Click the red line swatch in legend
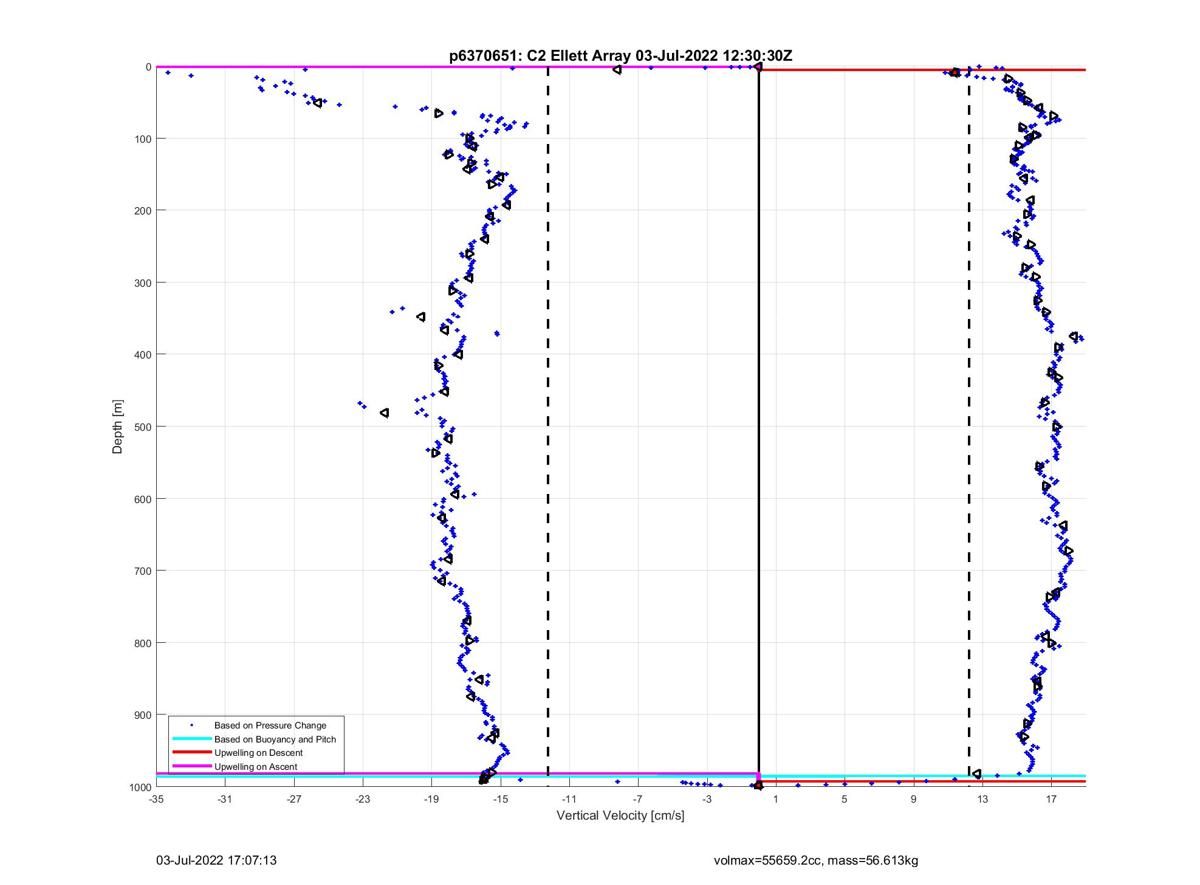Image resolution: width=1200 pixels, height=885 pixels. pos(191,753)
